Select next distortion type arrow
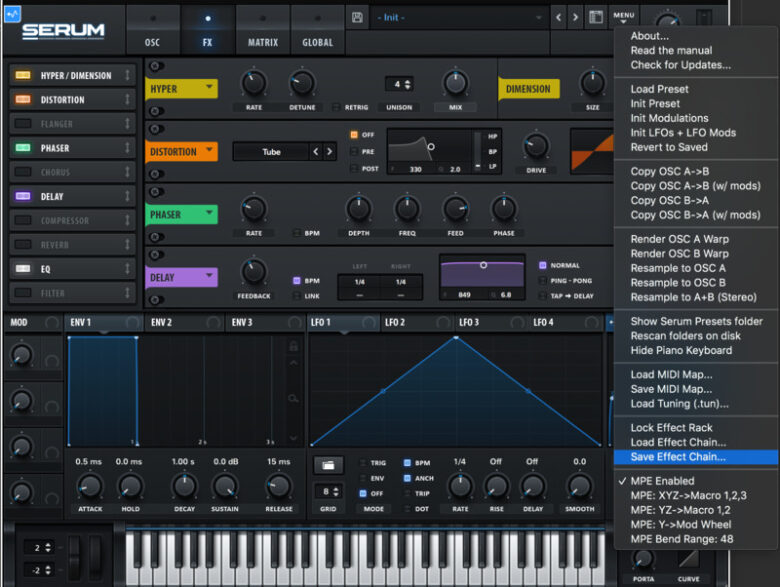 coord(329,151)
